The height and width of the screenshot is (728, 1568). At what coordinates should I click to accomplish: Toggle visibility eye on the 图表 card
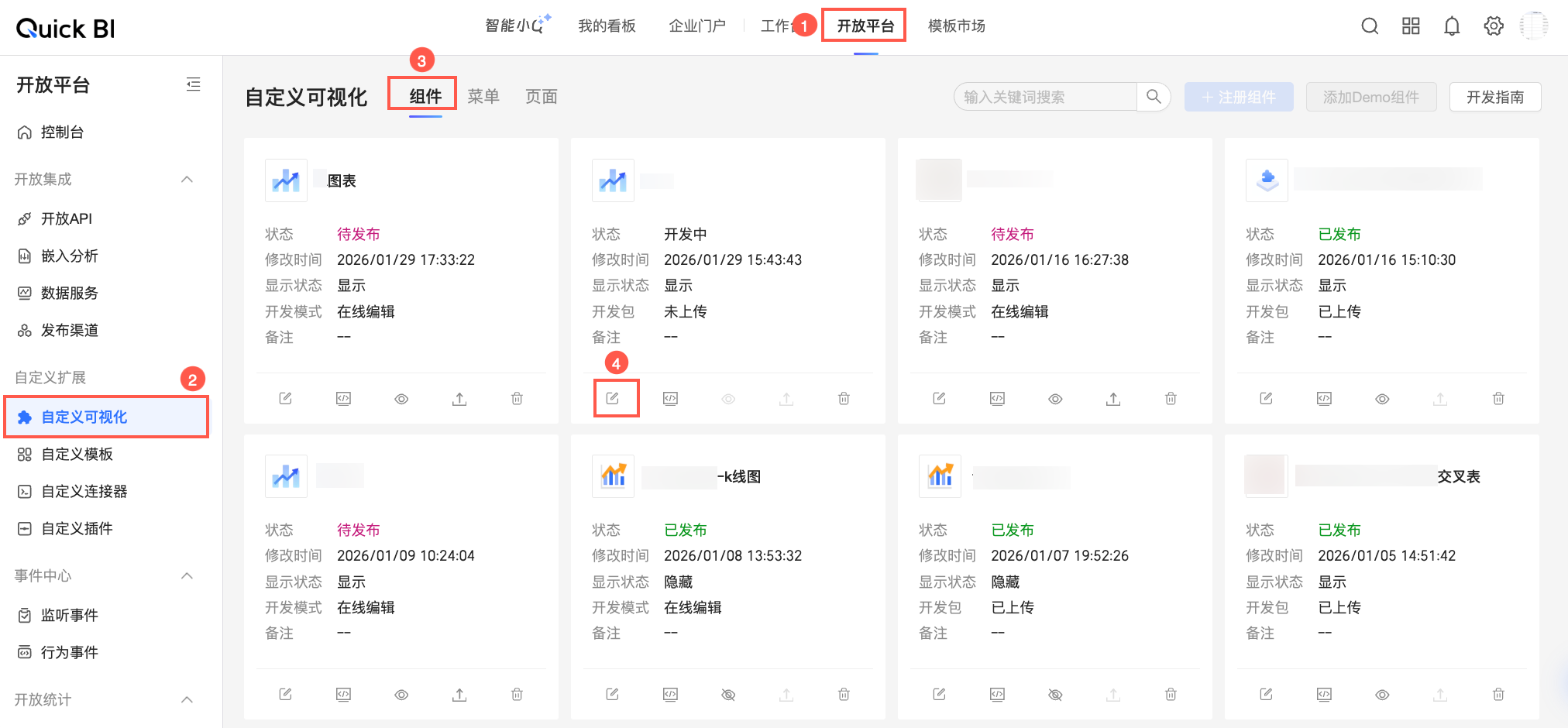tap(401, 399)
